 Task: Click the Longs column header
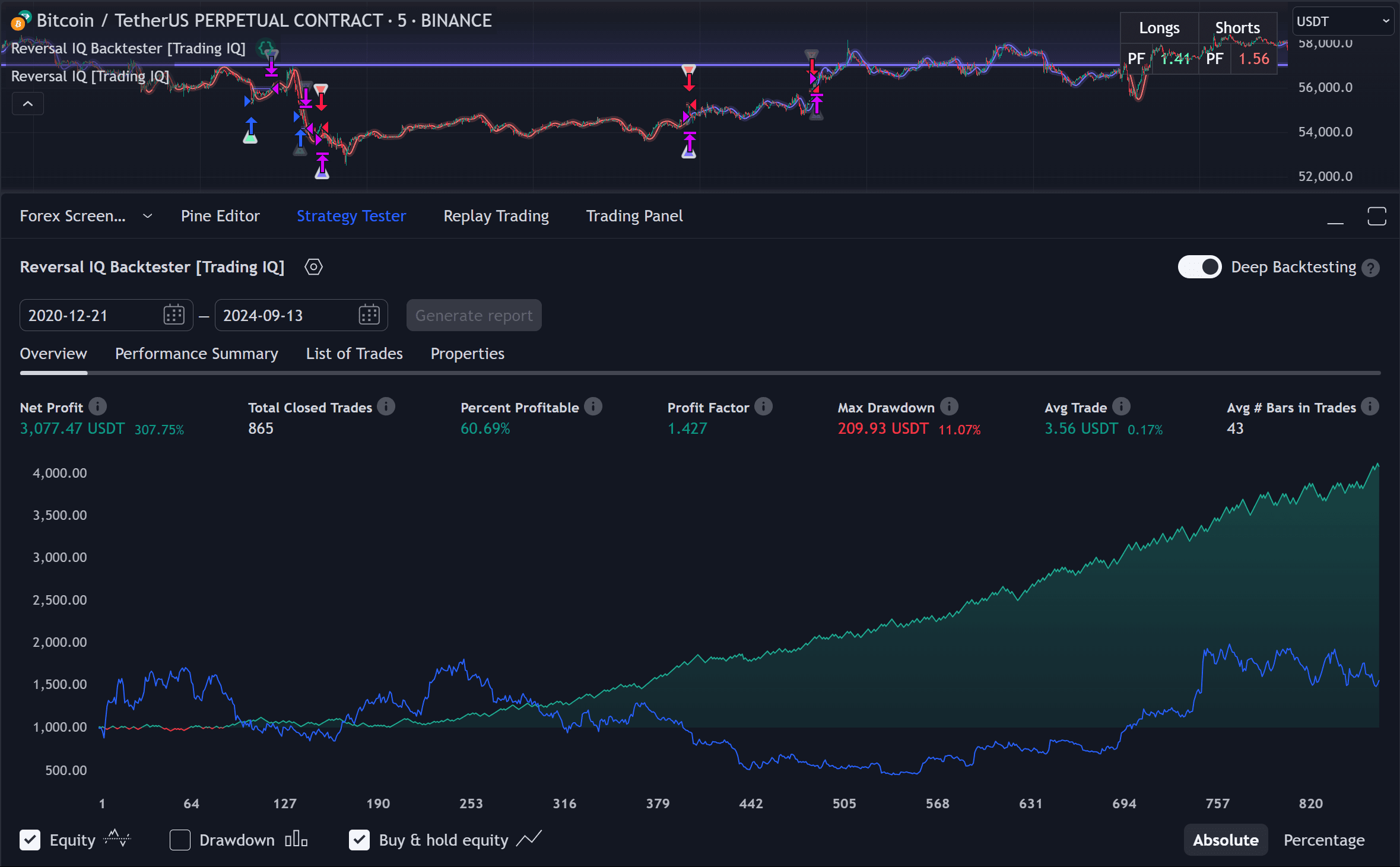[x=1159, y=28]
